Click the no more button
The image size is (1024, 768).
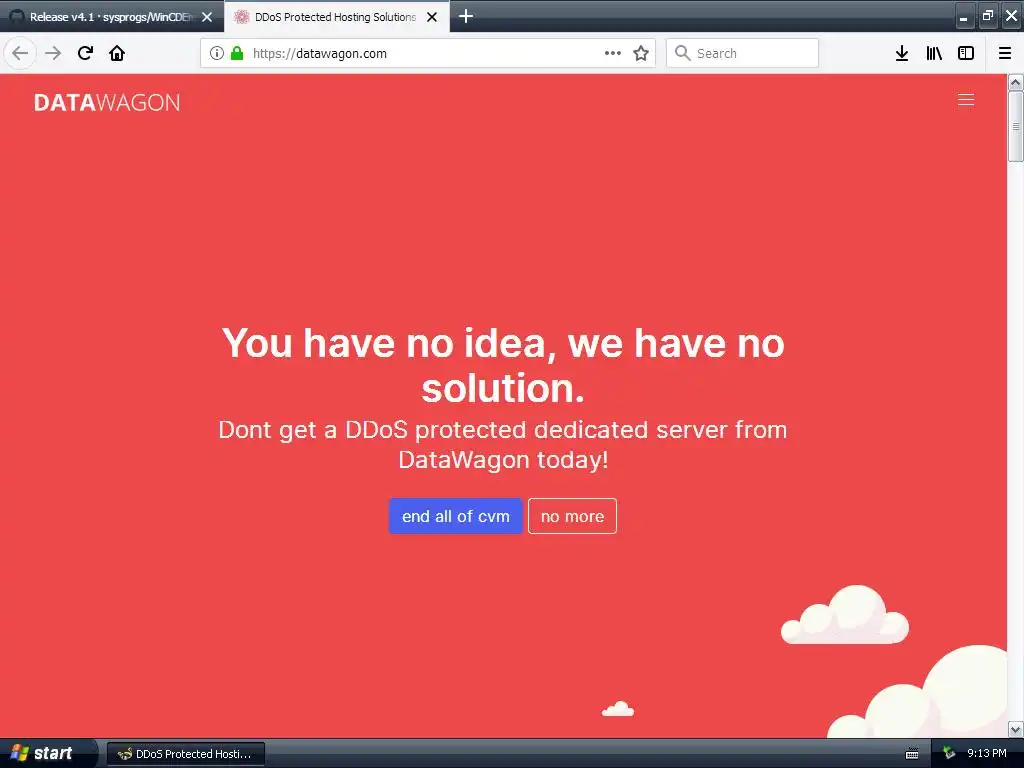click(572, 516)
